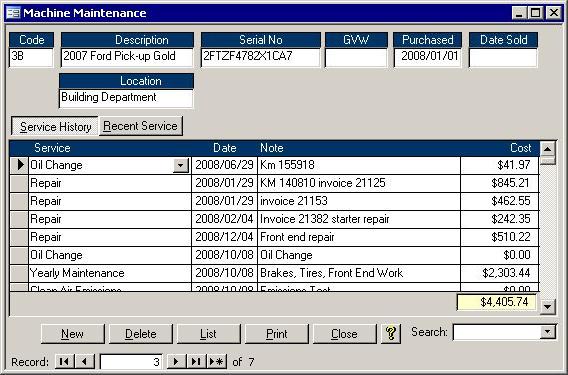
Task: Click the Search input box
Action: pos(497,332)
